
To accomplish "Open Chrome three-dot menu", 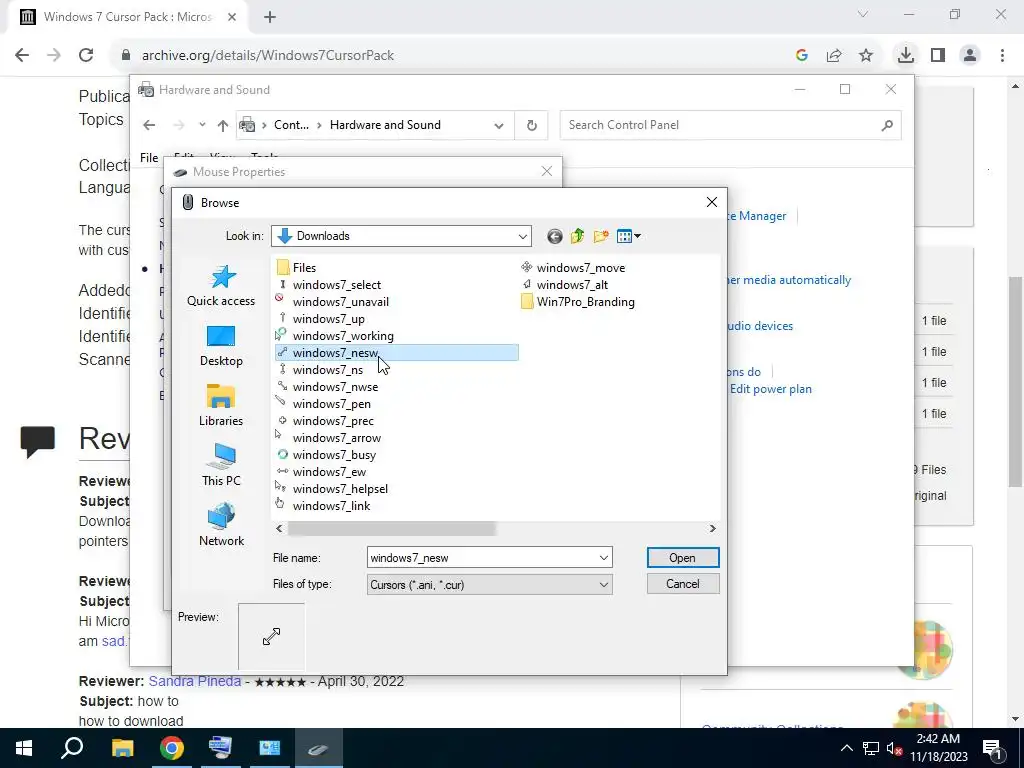I will (1002, 56).
